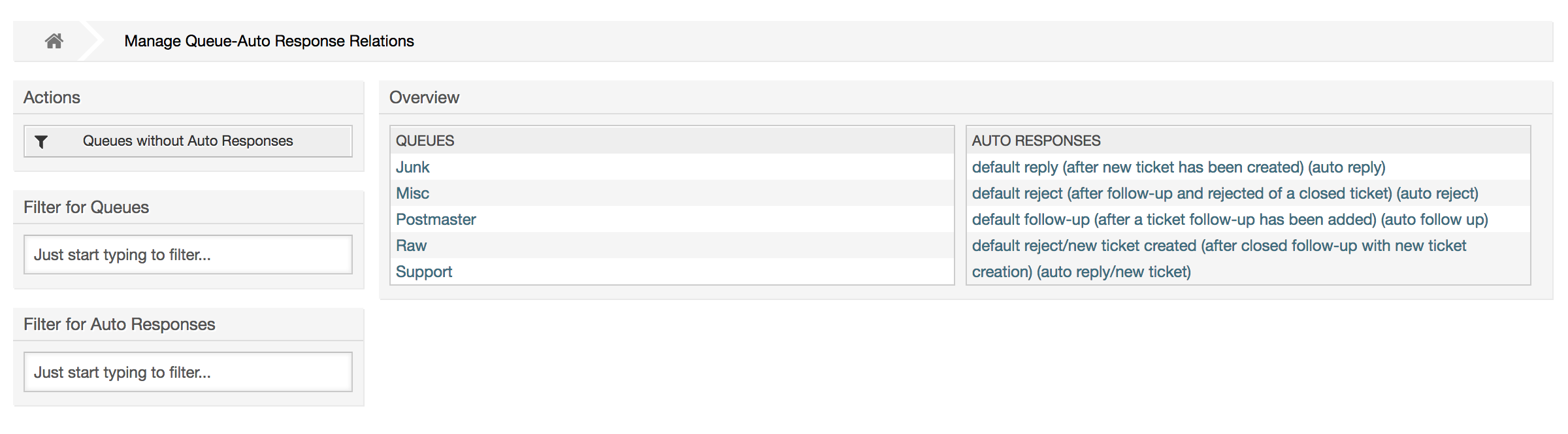The image size is (1568, 434).
Task: Show Queues without Auto Responses
Action: pyautogui.click(x=188, y=141)
